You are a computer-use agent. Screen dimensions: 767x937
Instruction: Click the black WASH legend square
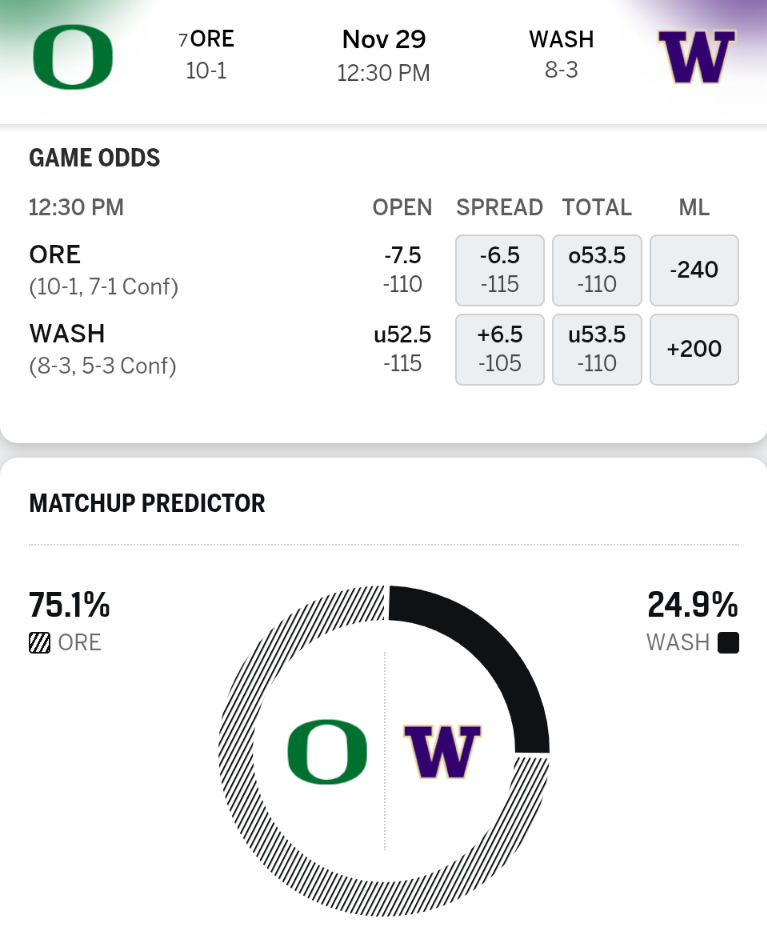click(x=728, y=643)
